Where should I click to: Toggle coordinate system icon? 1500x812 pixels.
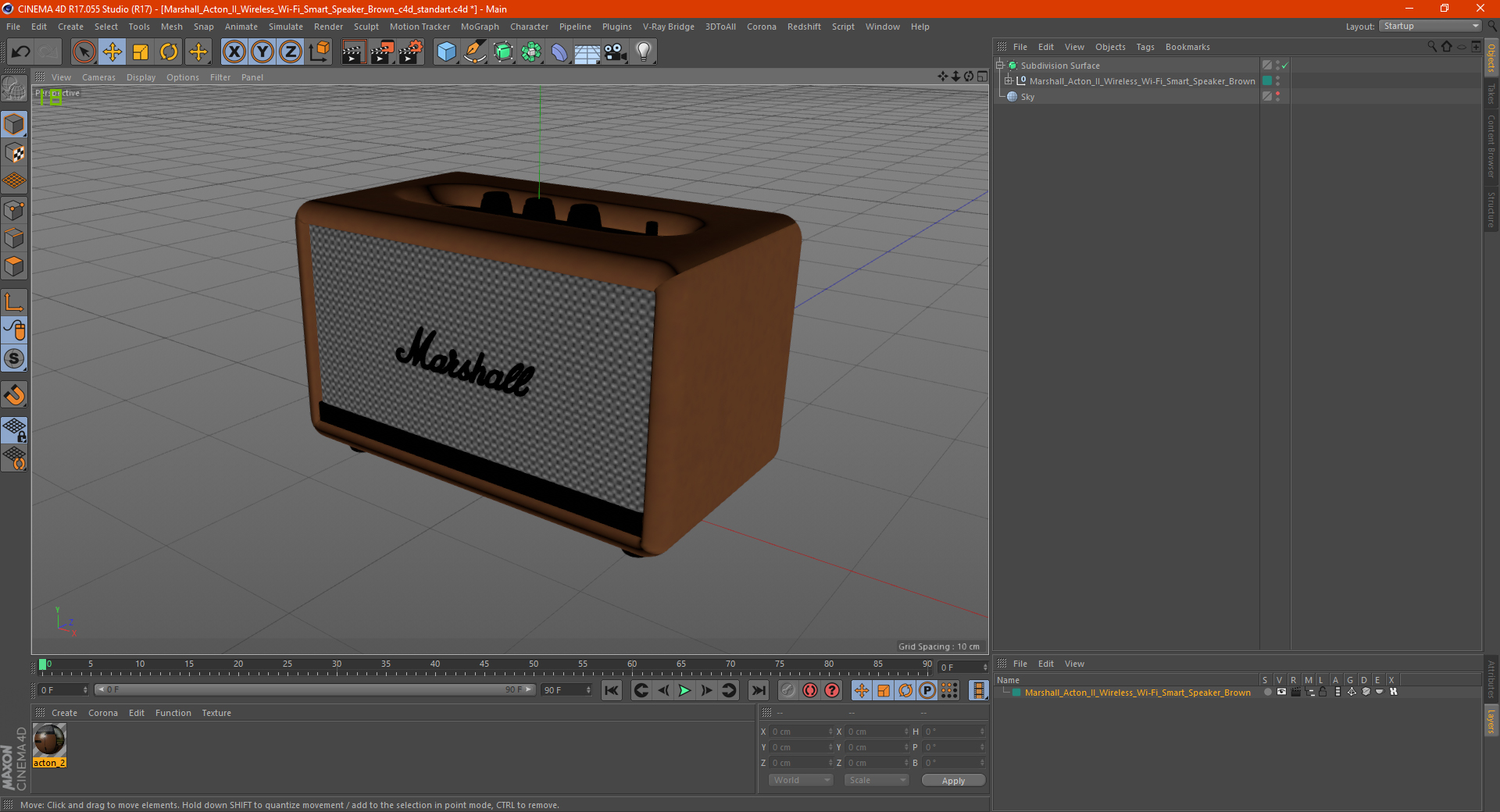pyautogui.click(x=319, y=52)
